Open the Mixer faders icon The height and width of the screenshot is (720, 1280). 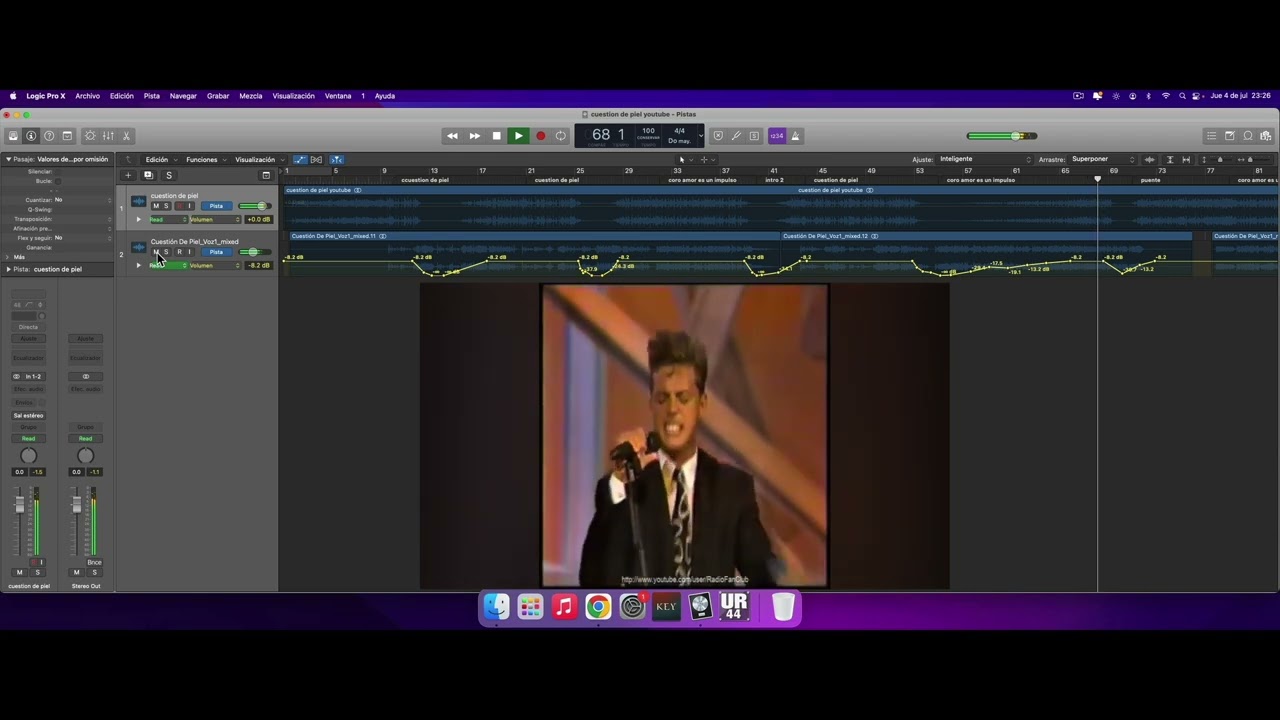point(108,136)
